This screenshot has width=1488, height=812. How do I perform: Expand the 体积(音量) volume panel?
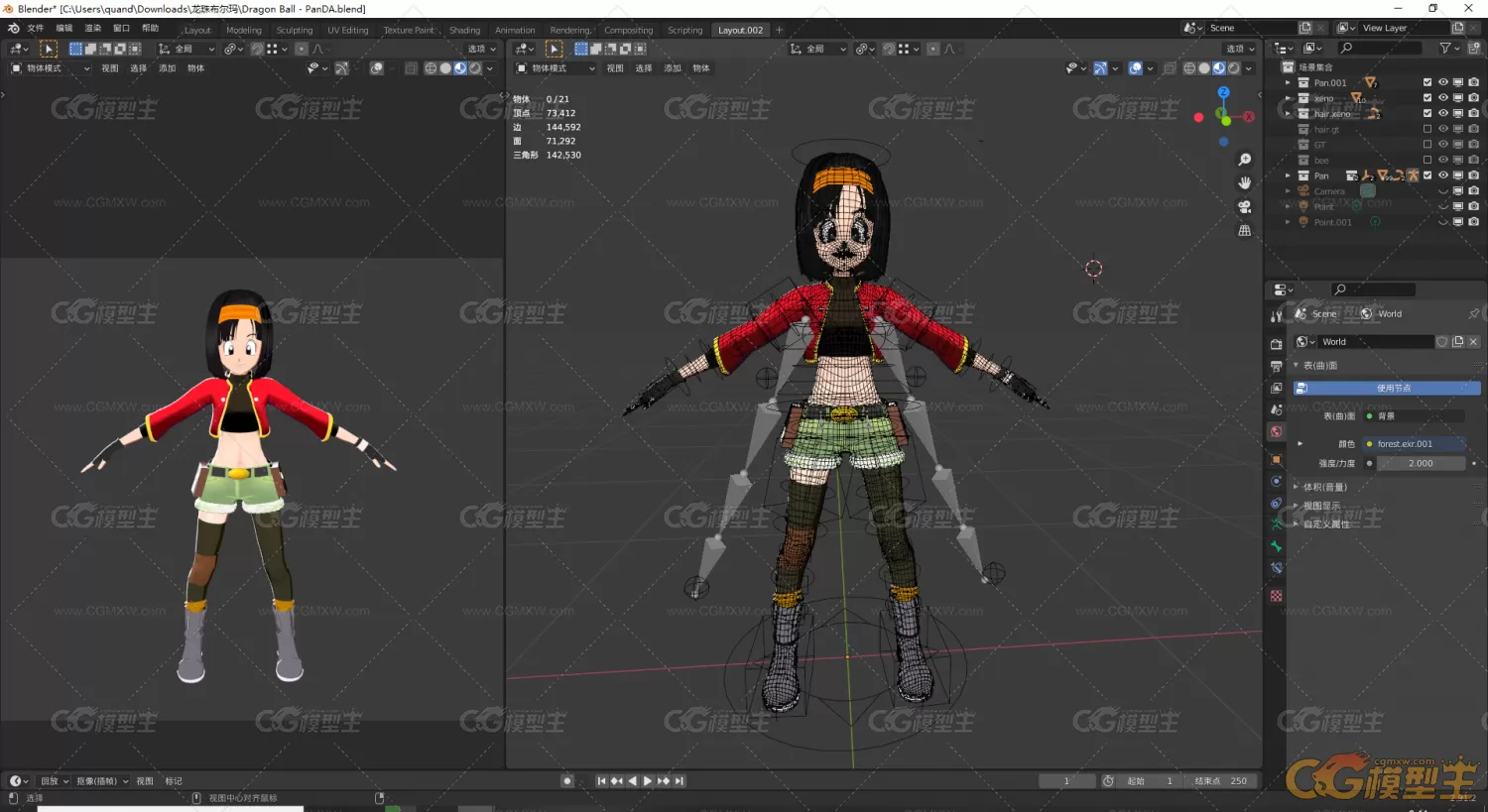click(1296, 487)
